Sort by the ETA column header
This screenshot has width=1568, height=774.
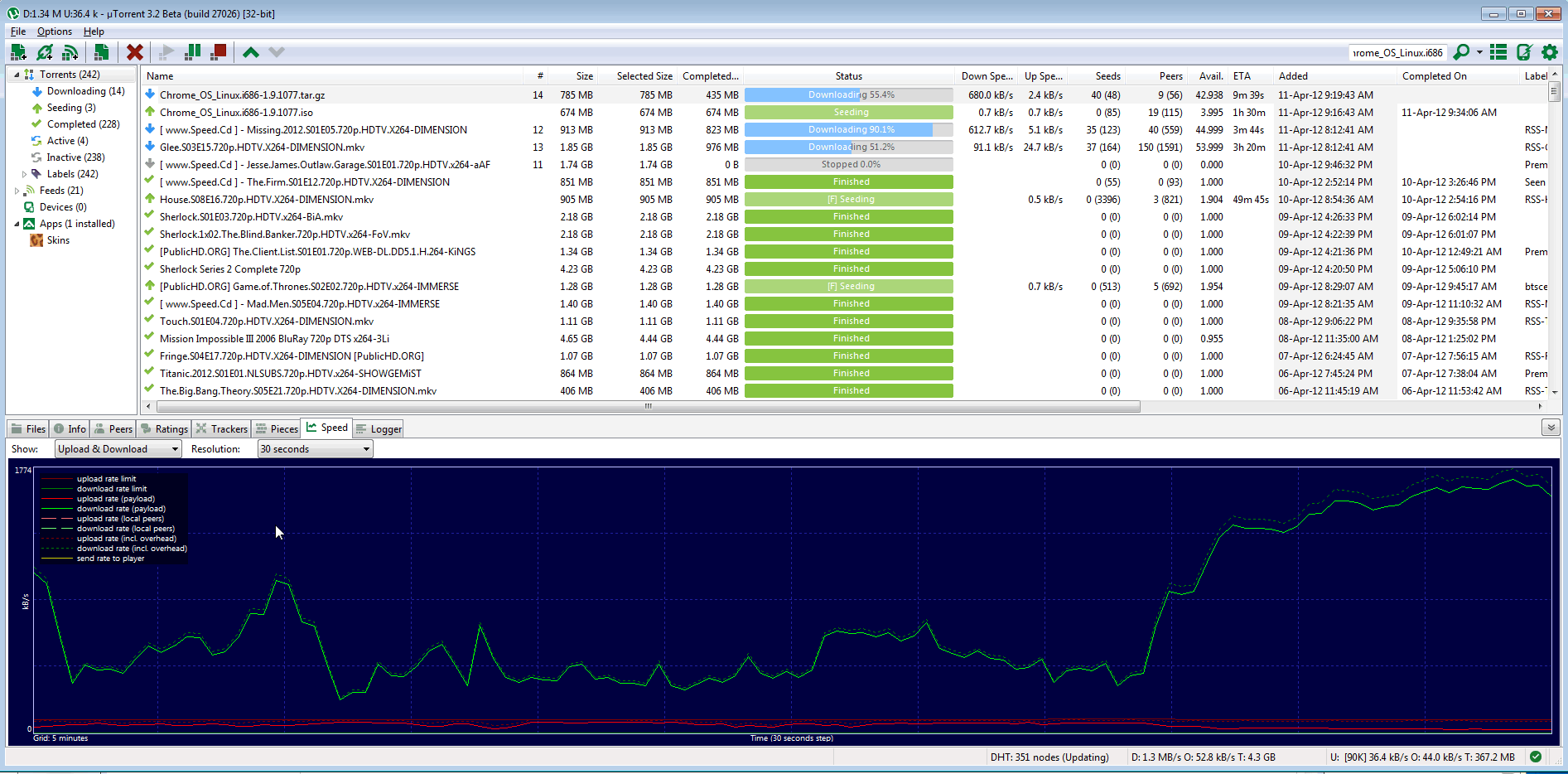(x=1250, y=75)
